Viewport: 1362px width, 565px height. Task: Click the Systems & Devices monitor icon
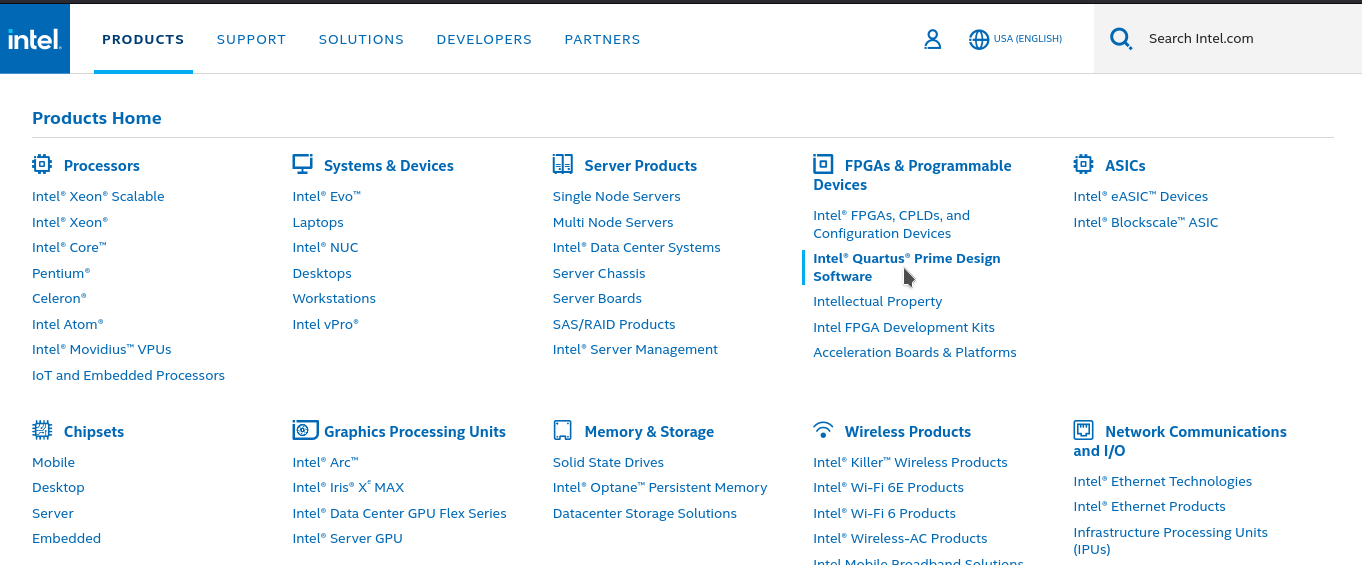point(302,164)
